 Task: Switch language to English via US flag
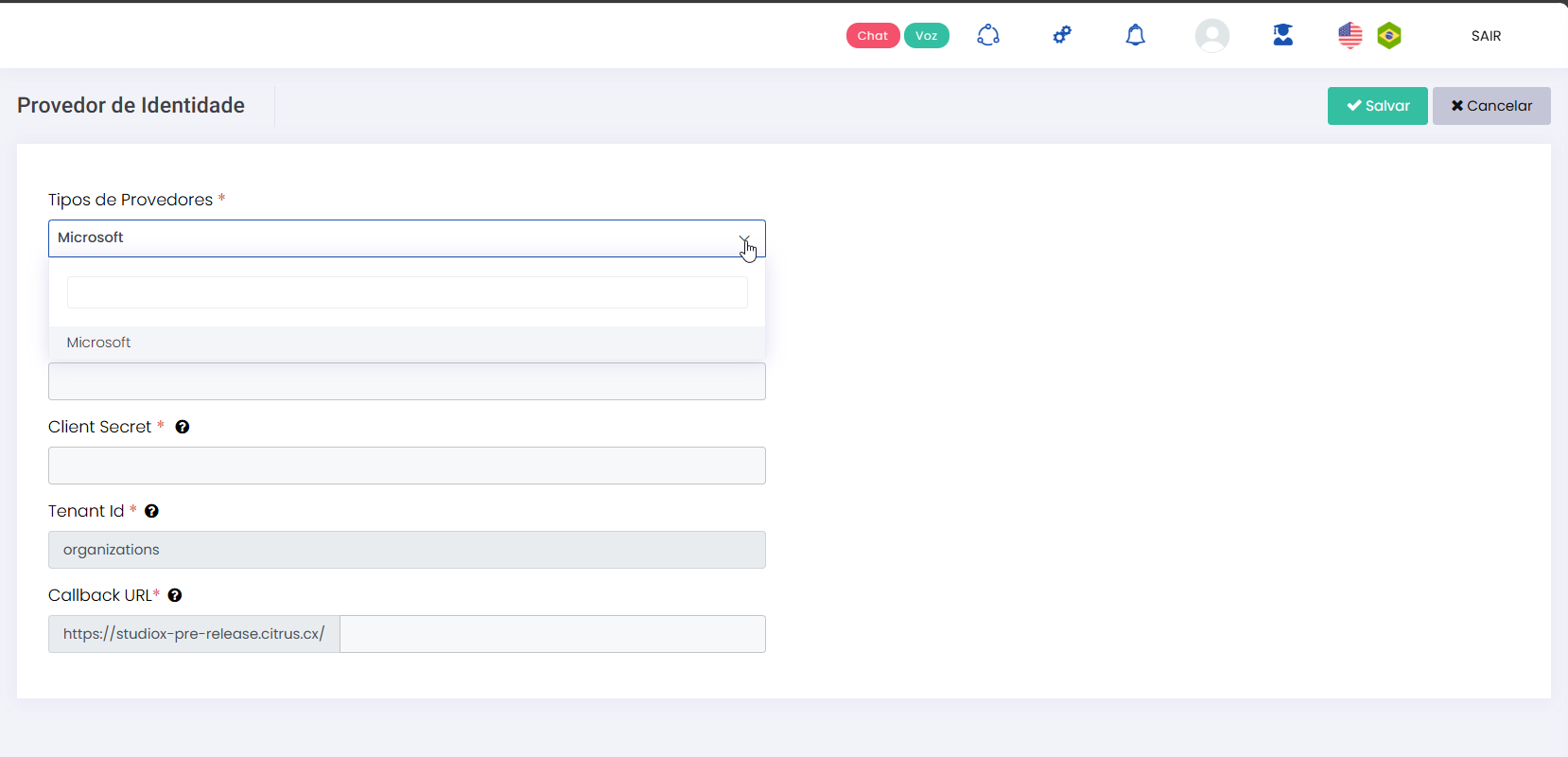tap(1350, 36)
